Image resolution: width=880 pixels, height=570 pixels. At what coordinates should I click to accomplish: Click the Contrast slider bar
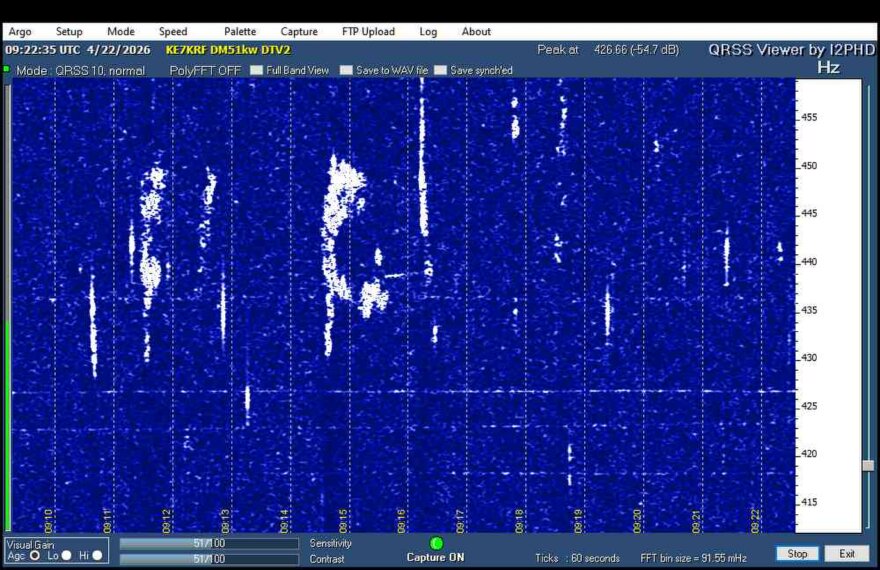click(x=209, y=559)
